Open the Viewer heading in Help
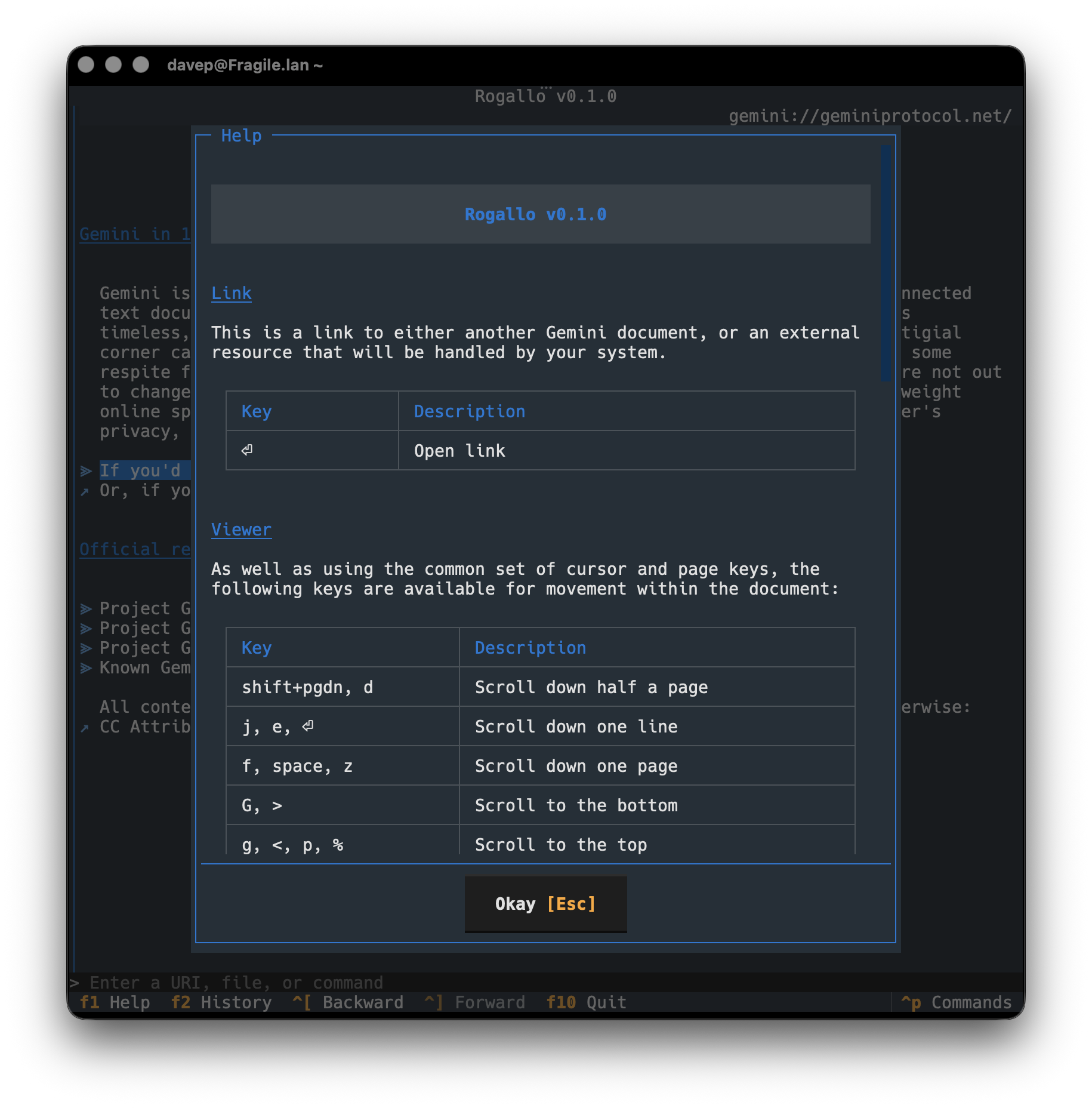This screenshot has height=1108, width=1092. tap(242, 530)
